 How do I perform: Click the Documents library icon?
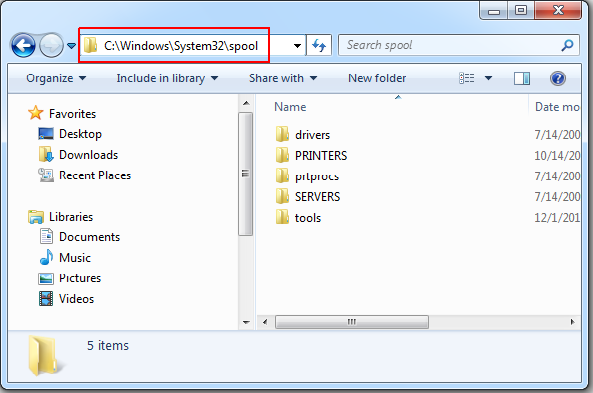click(x=46, y=236)
